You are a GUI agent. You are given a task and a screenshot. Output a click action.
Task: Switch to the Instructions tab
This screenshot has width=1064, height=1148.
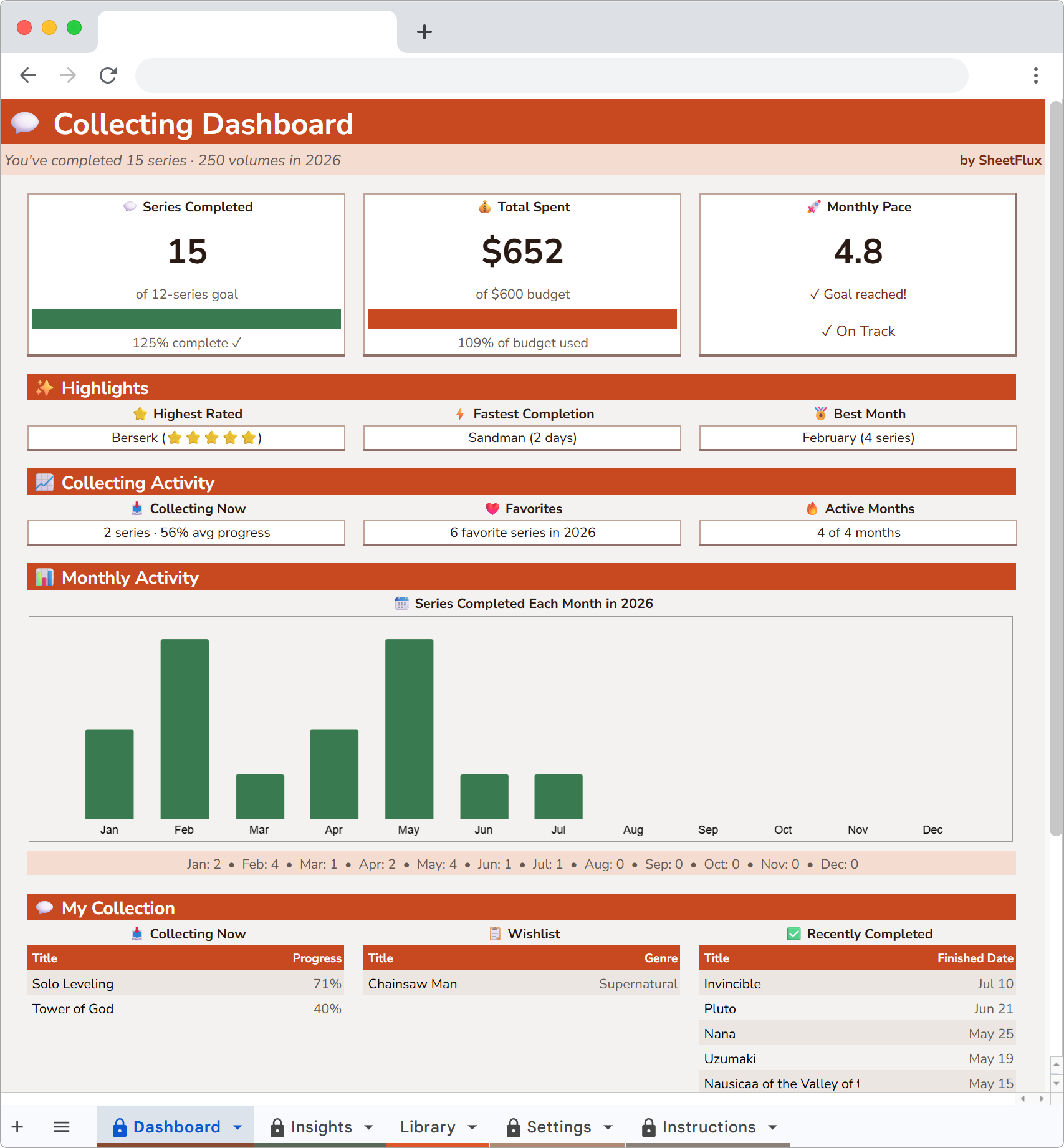(x=709, y=1126)
